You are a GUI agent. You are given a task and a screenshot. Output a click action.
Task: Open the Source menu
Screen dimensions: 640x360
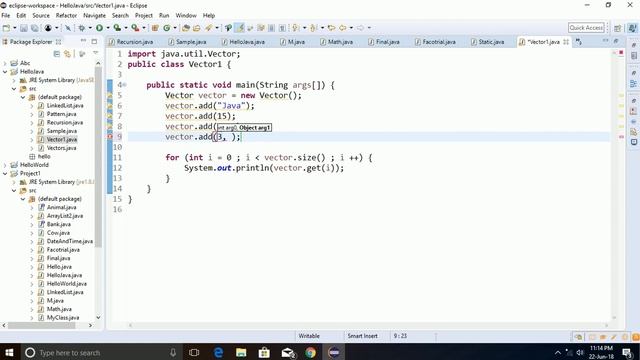click(41, 16)
